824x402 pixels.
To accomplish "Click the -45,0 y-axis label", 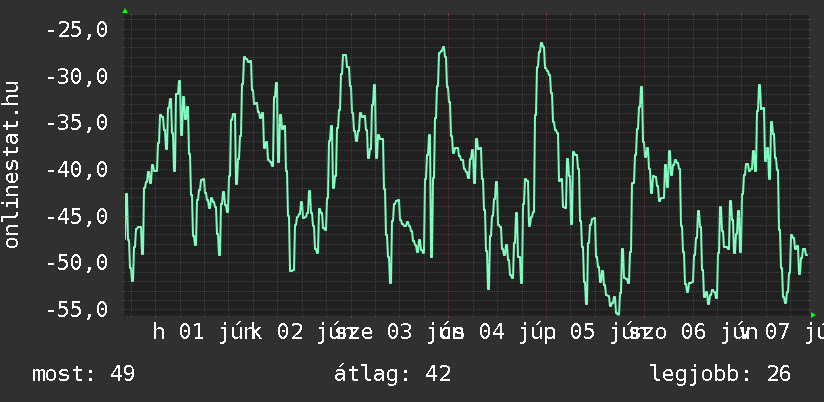I will [77, 216].
